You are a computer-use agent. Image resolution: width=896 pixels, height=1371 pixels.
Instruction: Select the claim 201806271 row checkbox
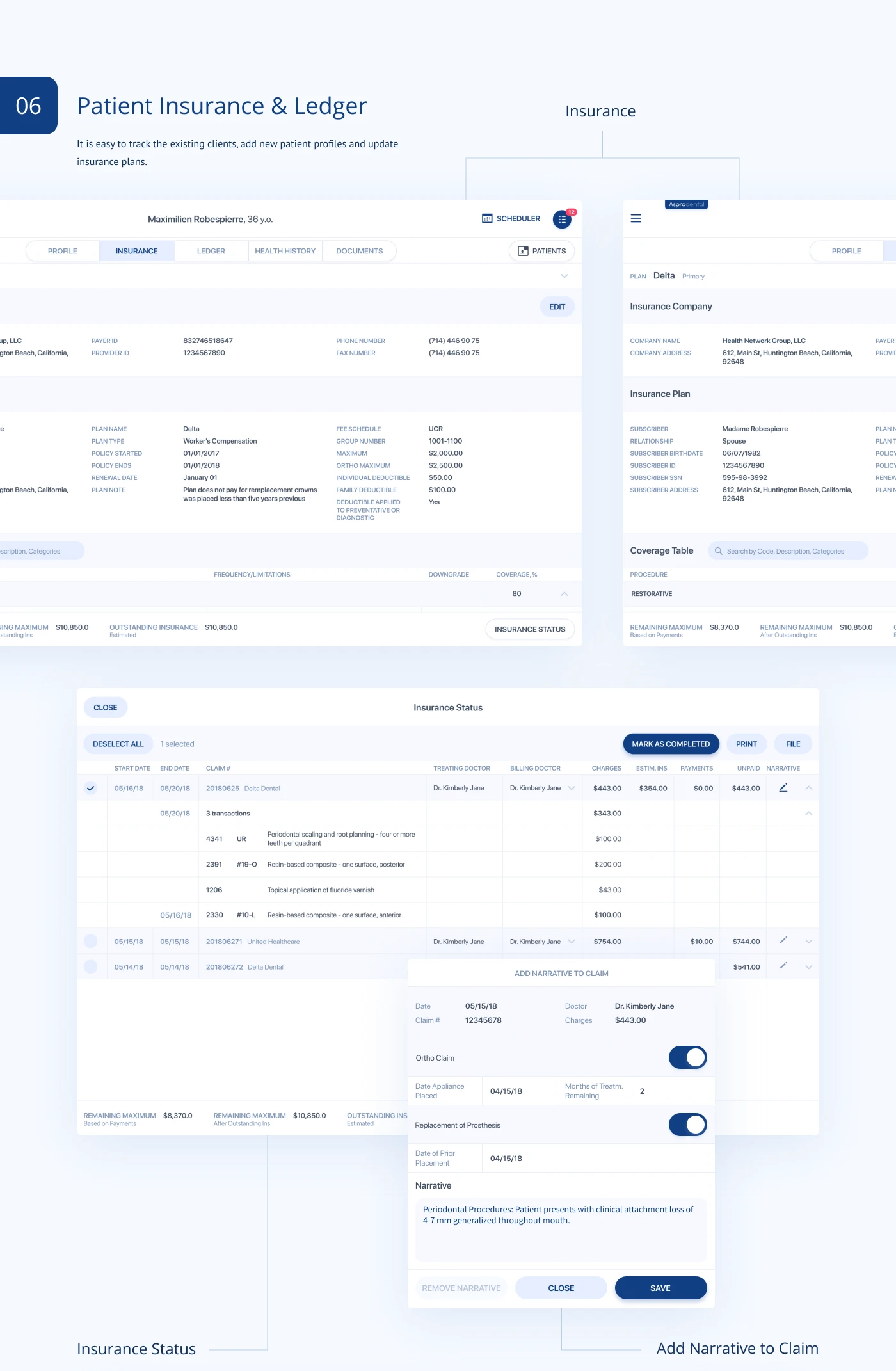tap(91, 941)
